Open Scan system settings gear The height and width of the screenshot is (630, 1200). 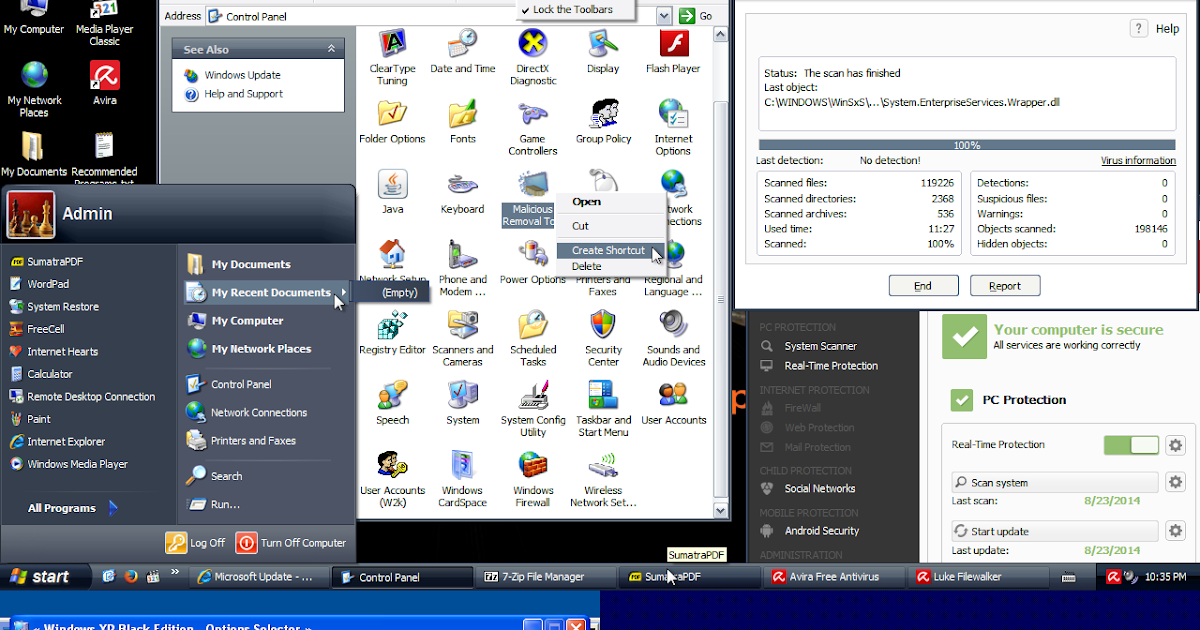(x=1176, y=482)
